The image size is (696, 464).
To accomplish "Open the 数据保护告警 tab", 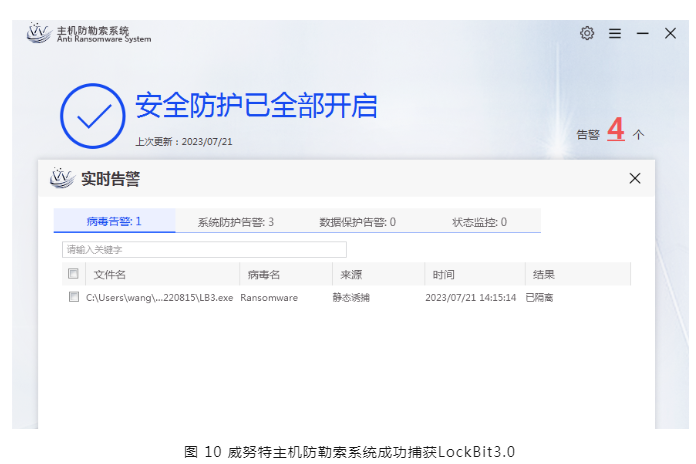I will tap(357, 222).
